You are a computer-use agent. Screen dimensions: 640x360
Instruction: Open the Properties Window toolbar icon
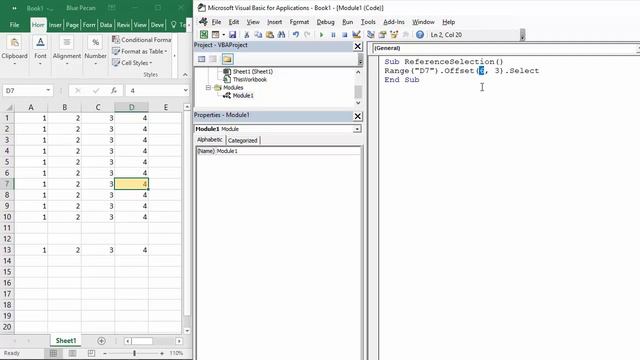click(x=382, y=35)
